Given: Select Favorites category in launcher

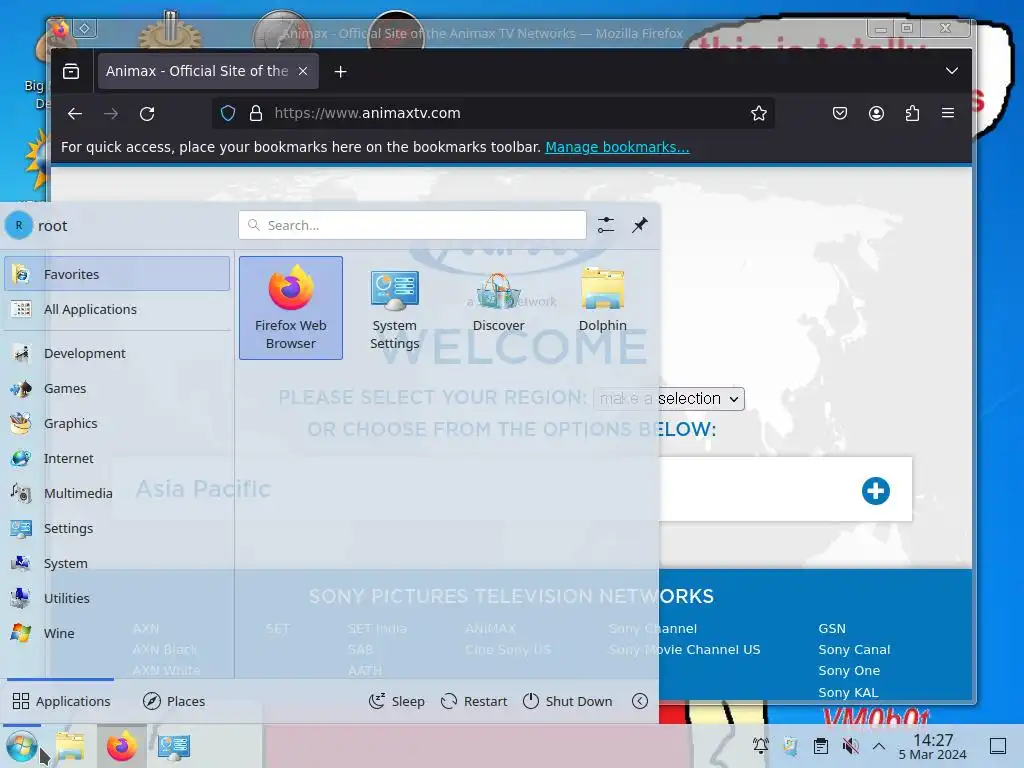Looking at the screenshot, I should coord(117,274).
